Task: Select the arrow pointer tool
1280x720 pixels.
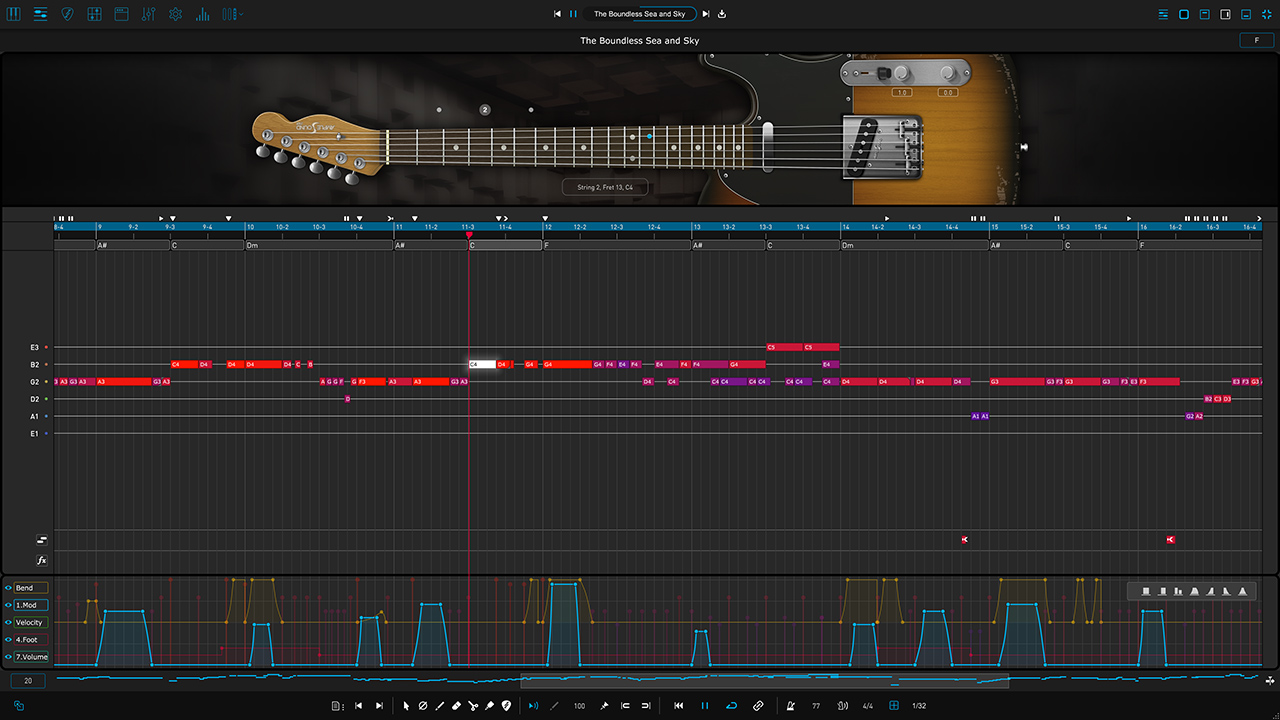Action: point(406,706)
